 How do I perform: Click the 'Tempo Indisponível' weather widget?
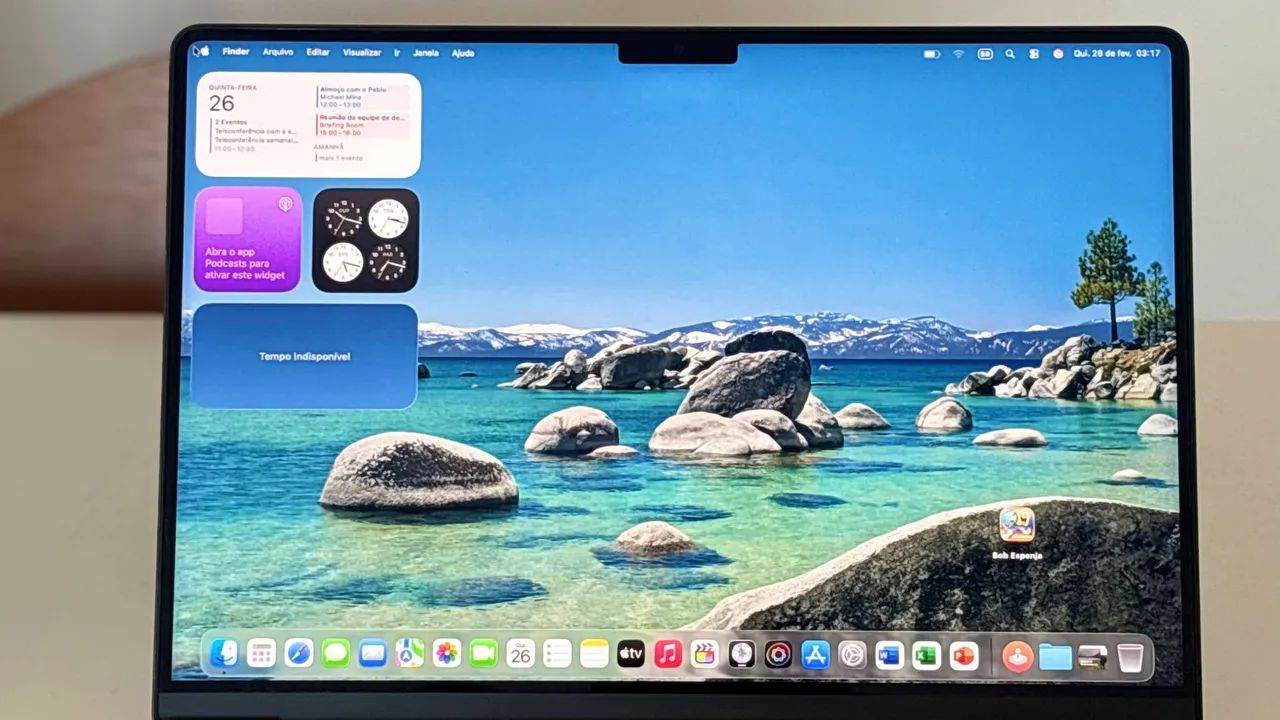[x=305, y=356]
